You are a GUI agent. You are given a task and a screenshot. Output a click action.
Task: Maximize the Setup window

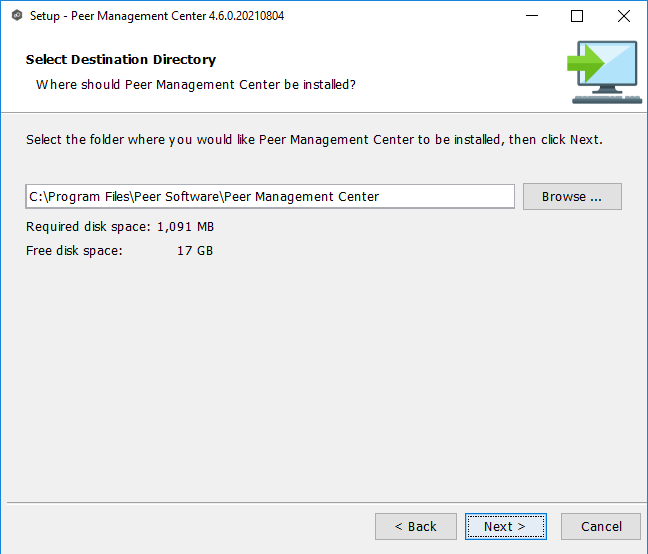pos(577,16)
